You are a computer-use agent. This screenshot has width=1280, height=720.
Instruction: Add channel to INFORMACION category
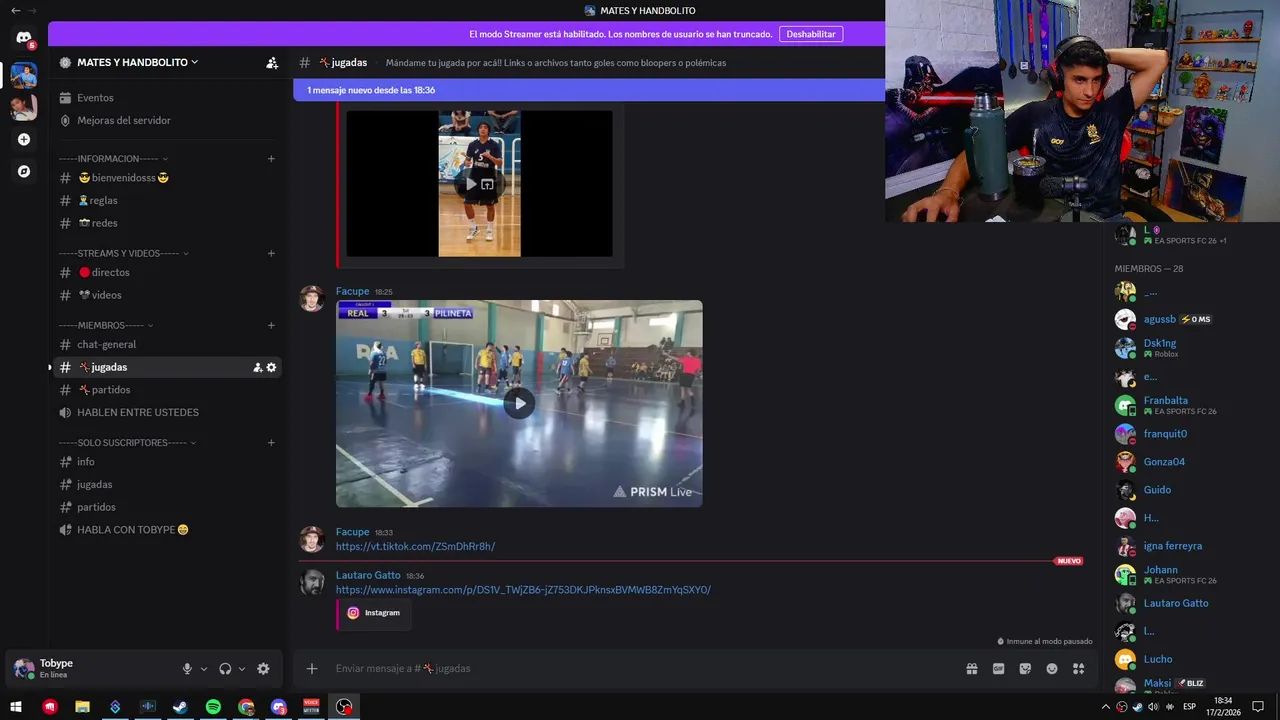(x=271, y=158)
